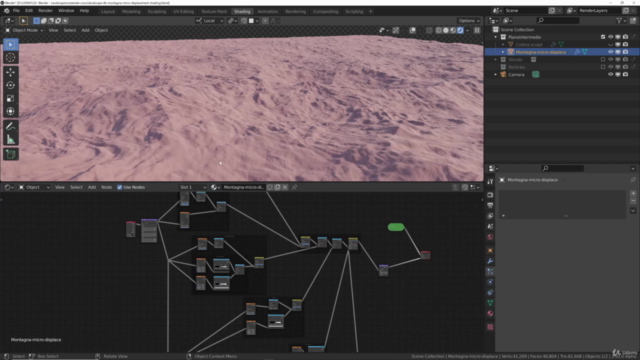
Task: Select the Move tool in the viewport toolbar
Action: pyautogui.click(x=11, y=72)
